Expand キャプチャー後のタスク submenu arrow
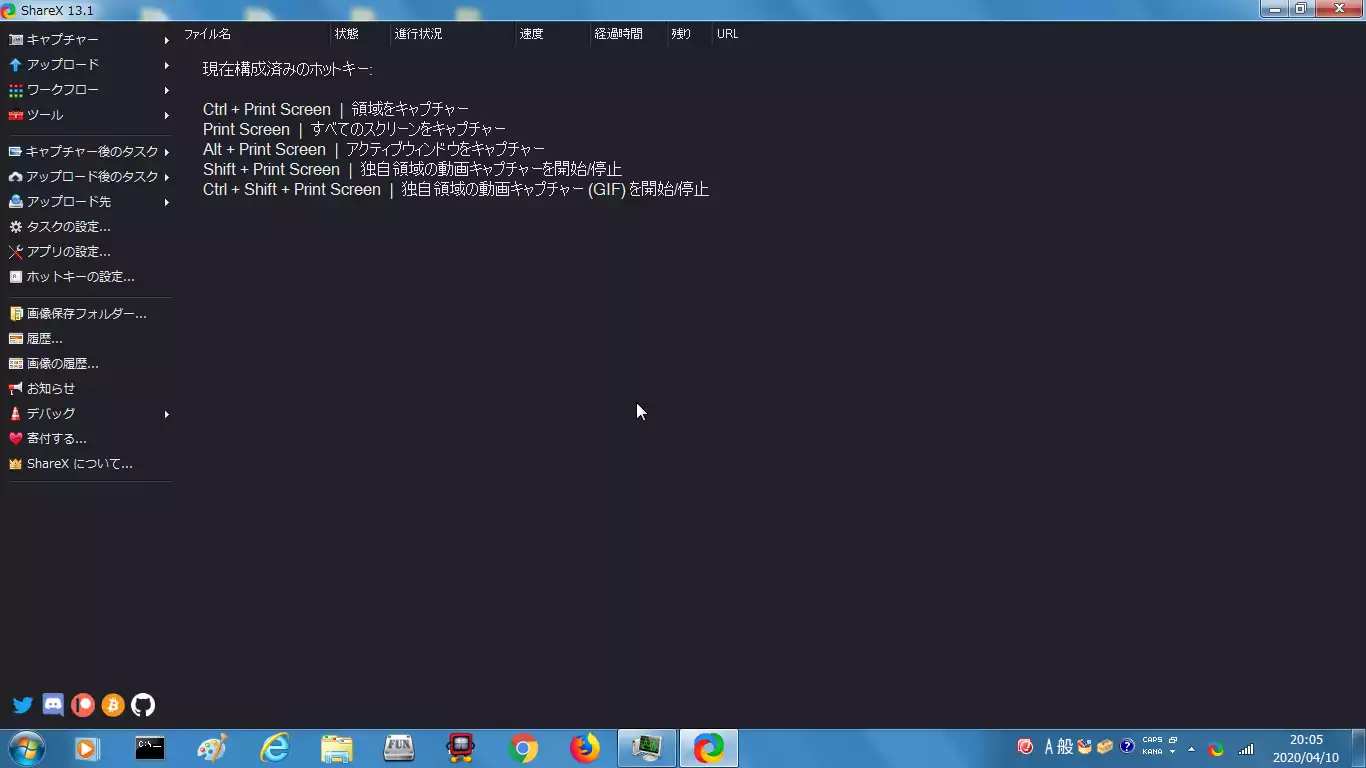Viewport: 1366px width, 768px height. pos(166,152)
